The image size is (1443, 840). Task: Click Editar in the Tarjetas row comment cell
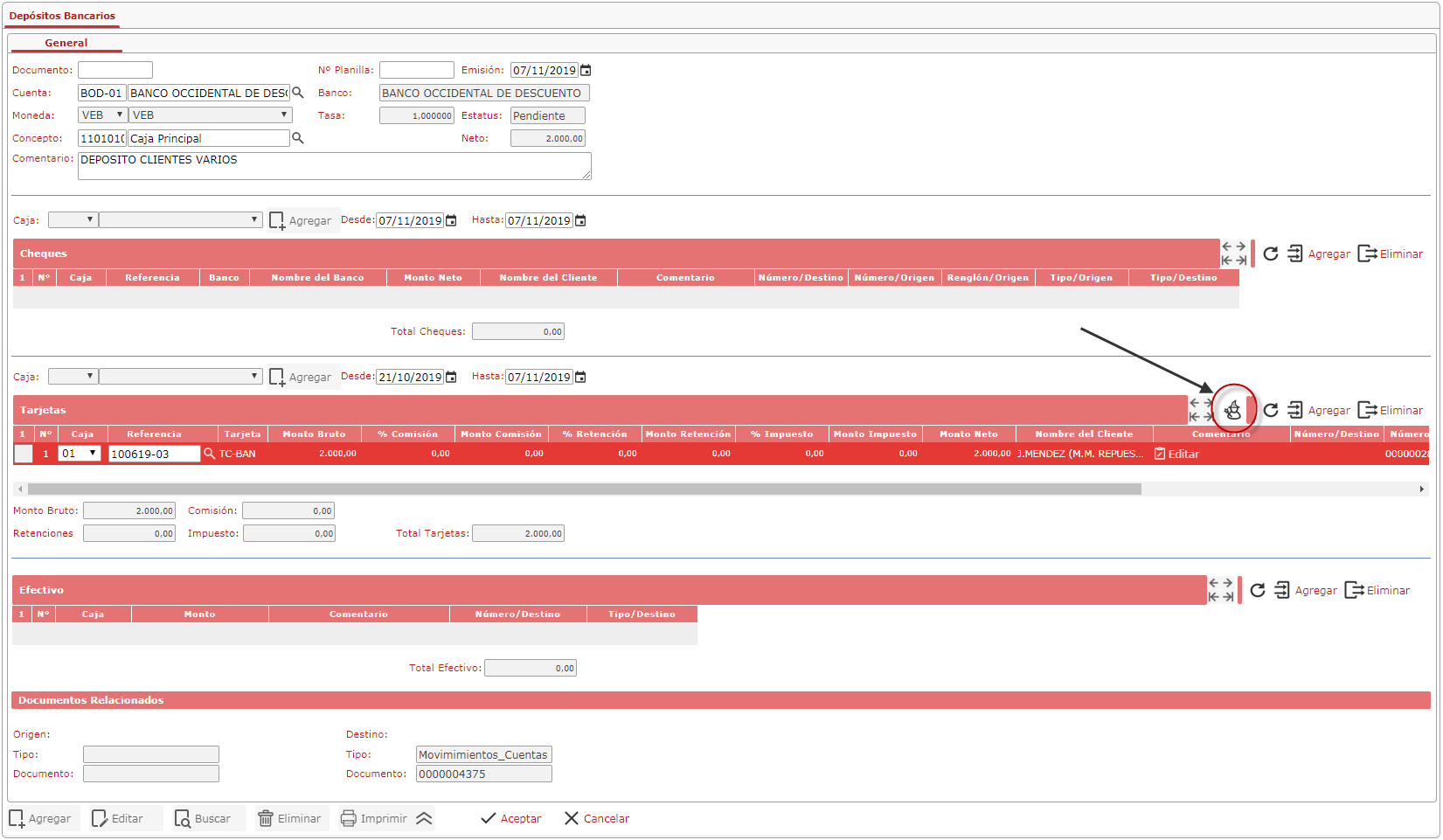pos(1176,454)
